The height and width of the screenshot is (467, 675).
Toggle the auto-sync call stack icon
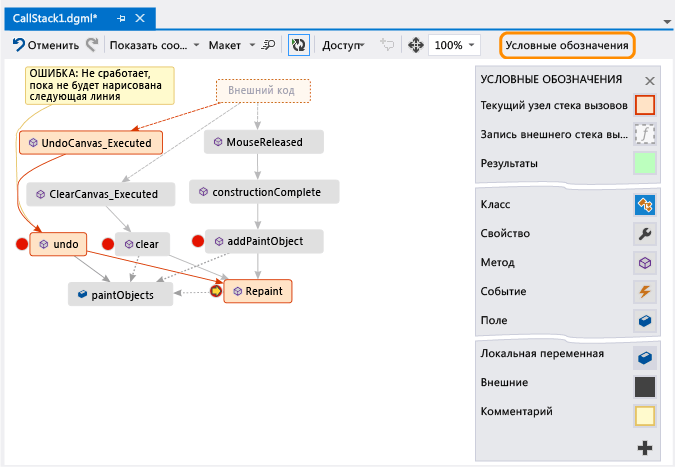(299, 45)
